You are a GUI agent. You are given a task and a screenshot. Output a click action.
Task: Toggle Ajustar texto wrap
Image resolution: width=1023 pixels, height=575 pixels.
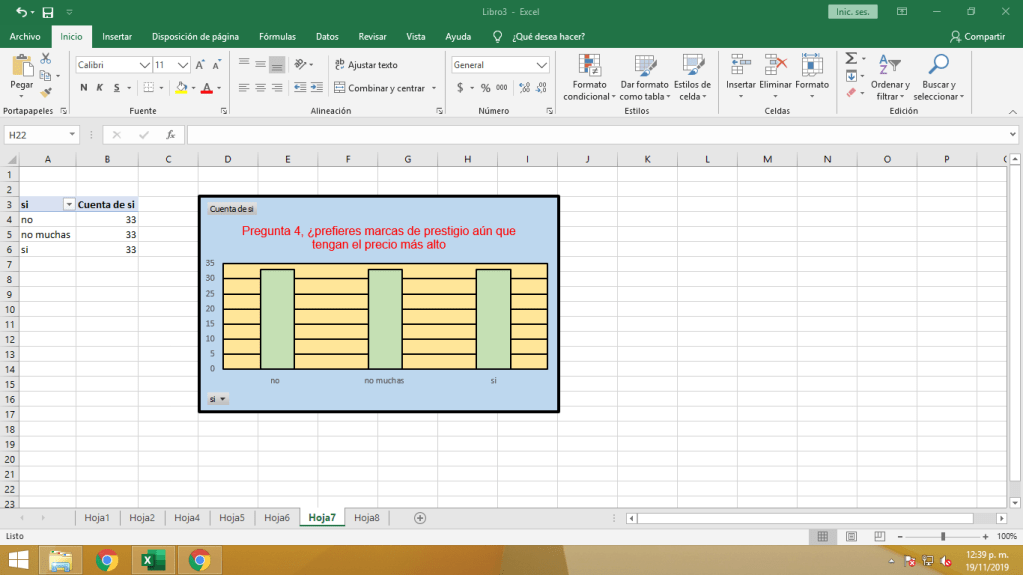(366, 65)
